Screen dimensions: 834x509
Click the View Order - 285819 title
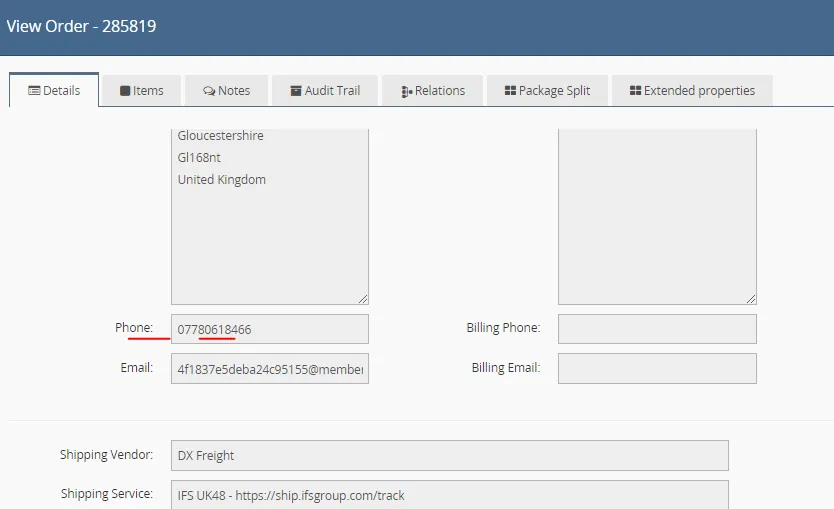coord(81,26)
